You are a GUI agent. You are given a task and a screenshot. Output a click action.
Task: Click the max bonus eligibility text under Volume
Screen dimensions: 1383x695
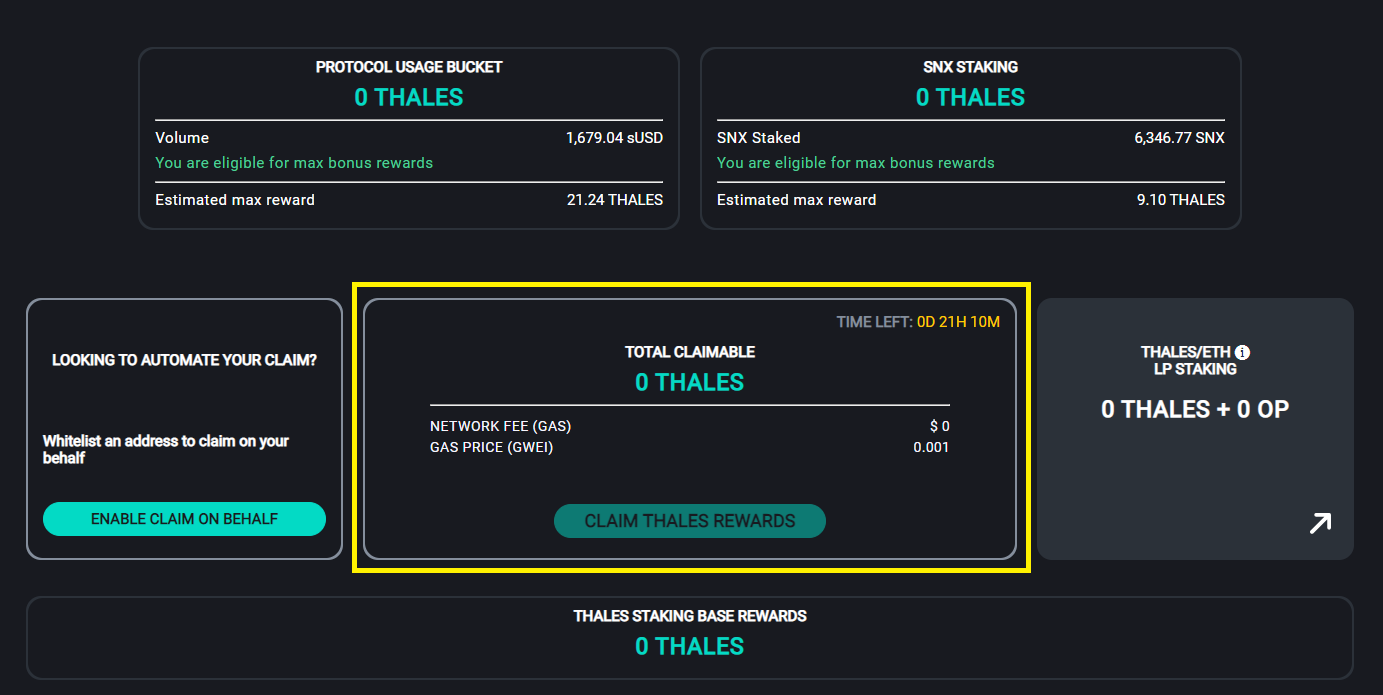[x=294, y=163]
